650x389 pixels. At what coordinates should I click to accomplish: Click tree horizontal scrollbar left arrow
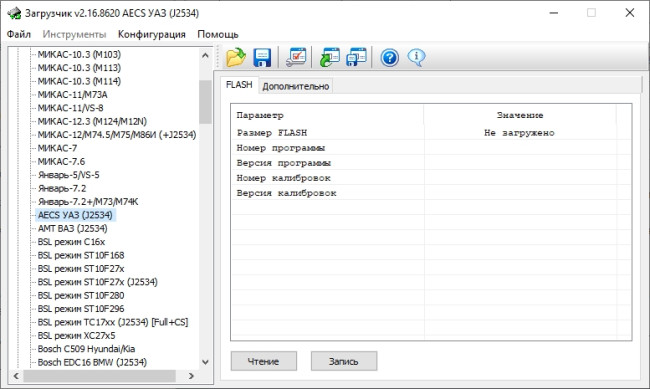coord(16,376)
